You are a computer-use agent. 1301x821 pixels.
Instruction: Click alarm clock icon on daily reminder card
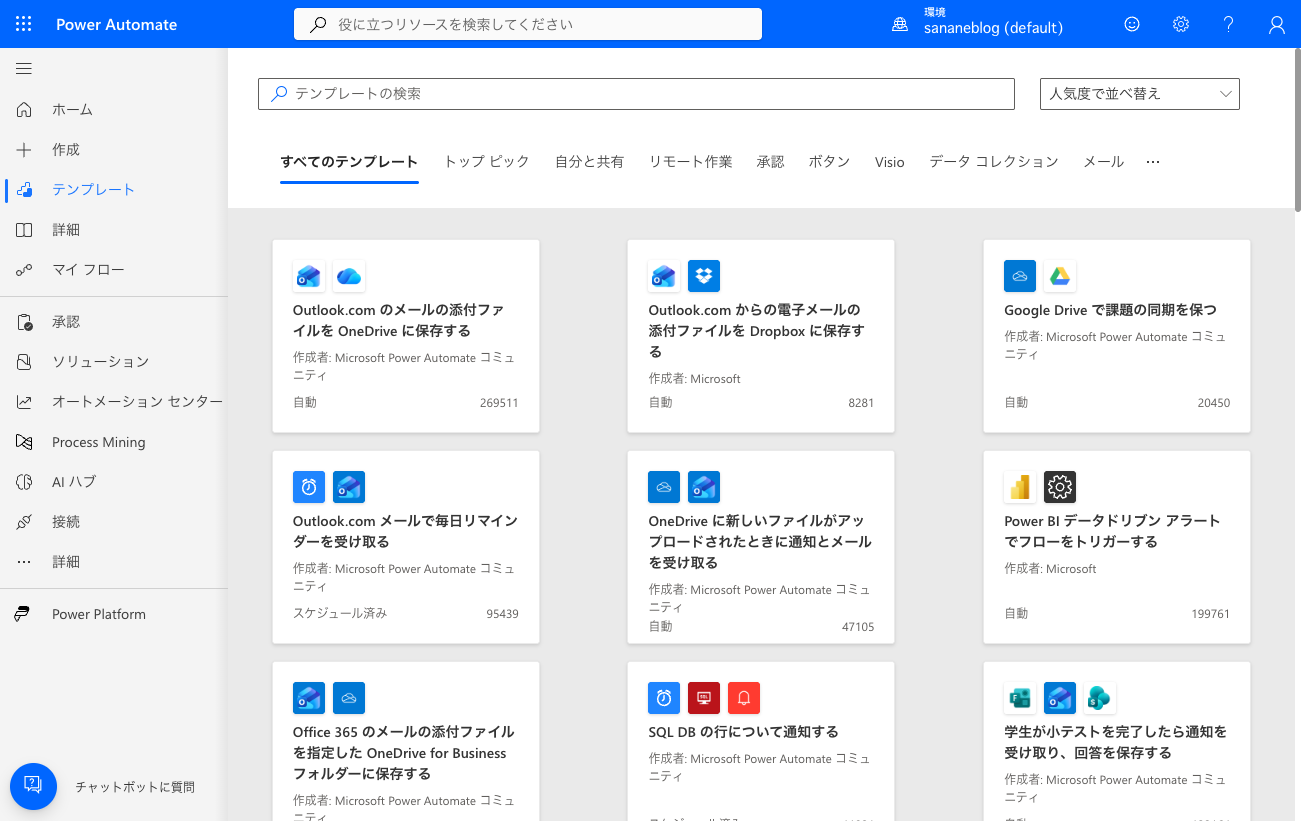tap(309, 487)
